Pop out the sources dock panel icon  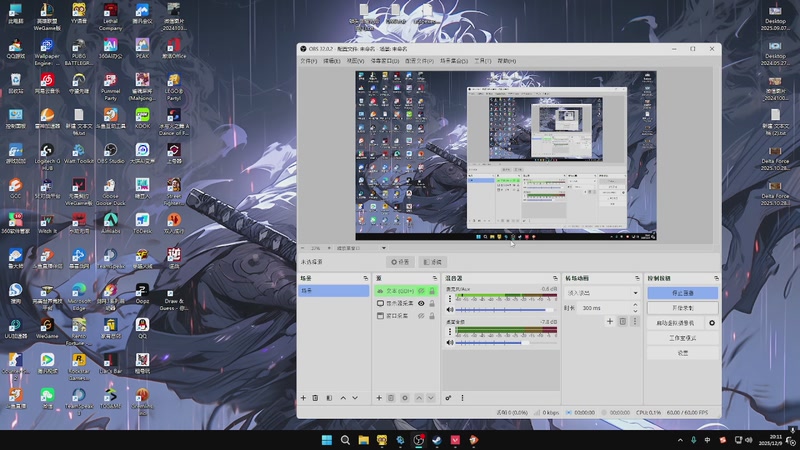(x=435, y=278)
